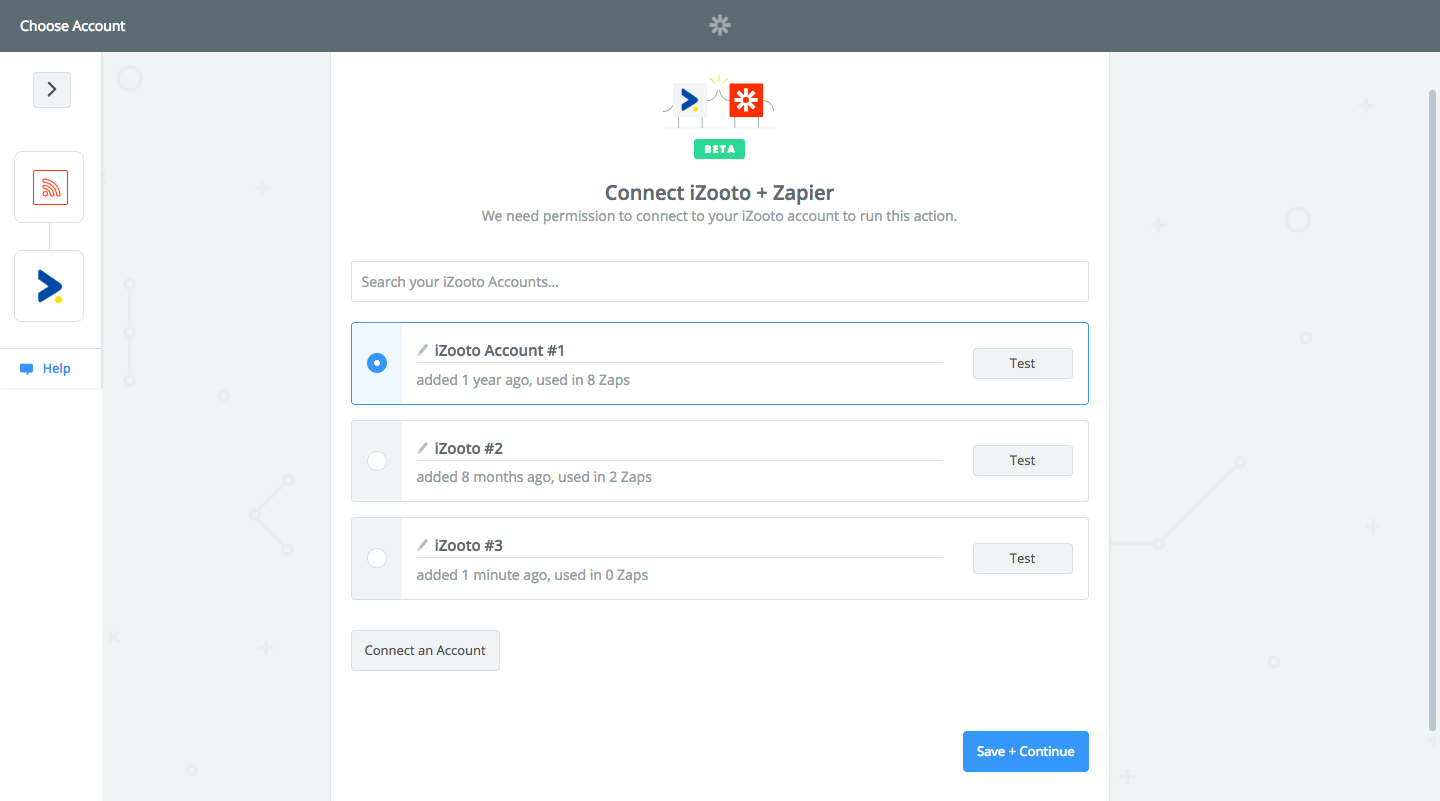Click the iZooto Account #1 name text
The image size is (1440, 801).
[500, 350]
